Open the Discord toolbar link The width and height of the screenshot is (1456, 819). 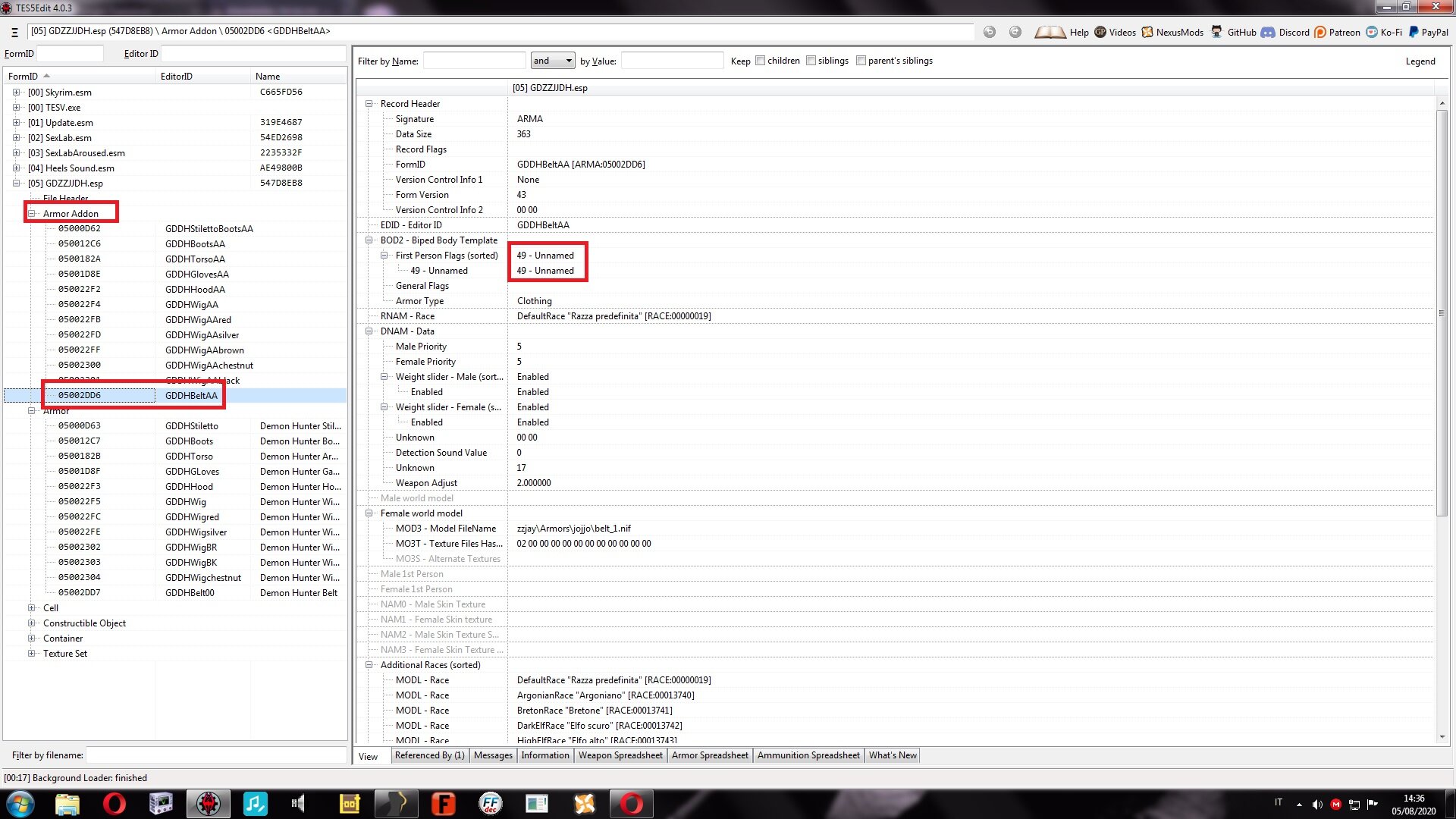coord(1285,32)
